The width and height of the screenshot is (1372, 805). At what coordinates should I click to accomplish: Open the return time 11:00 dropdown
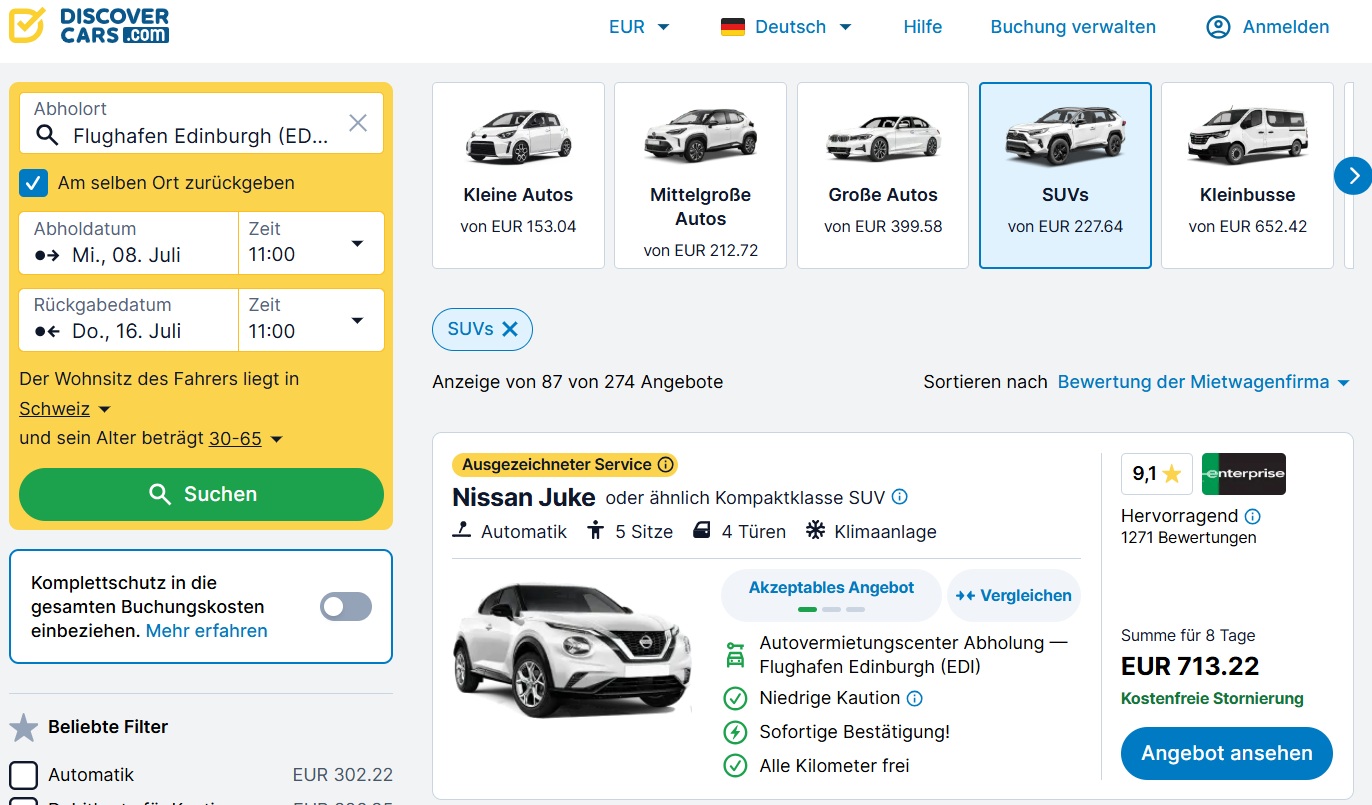coord(311,320)
